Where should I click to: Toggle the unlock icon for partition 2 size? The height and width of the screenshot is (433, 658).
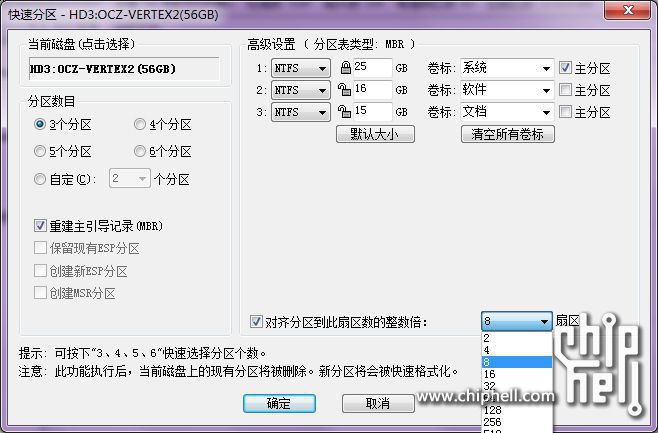pyautogui.click(x=344, y=89)
